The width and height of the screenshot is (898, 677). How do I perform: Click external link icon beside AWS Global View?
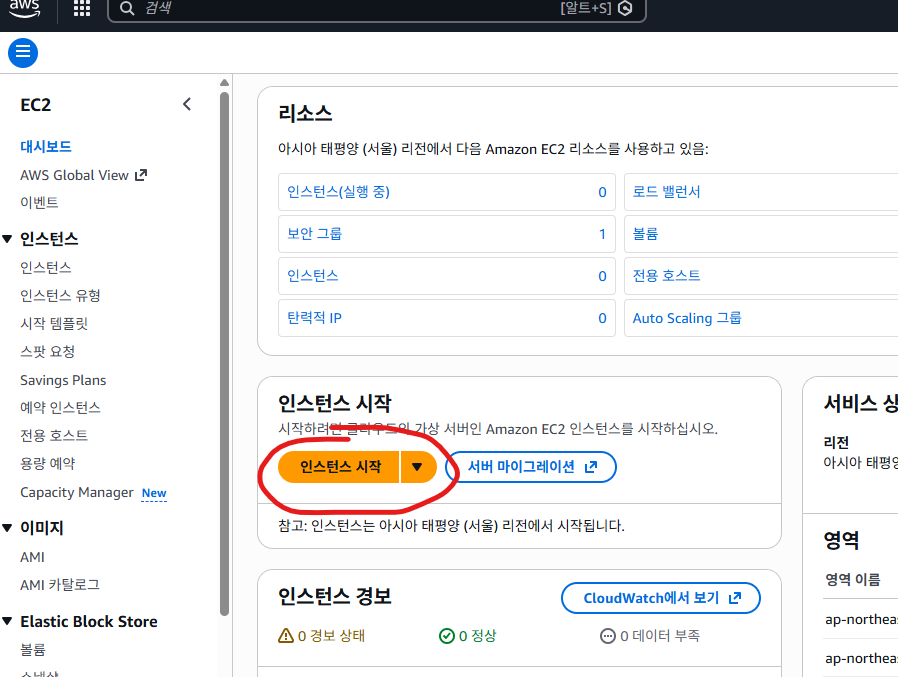[141, 175]
